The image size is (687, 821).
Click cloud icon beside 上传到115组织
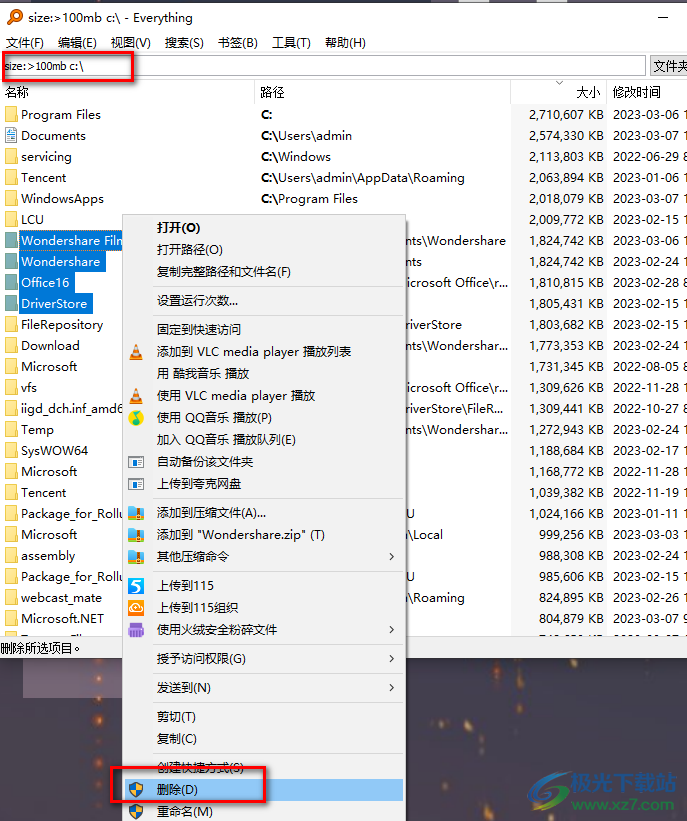(x=136, y=607)
